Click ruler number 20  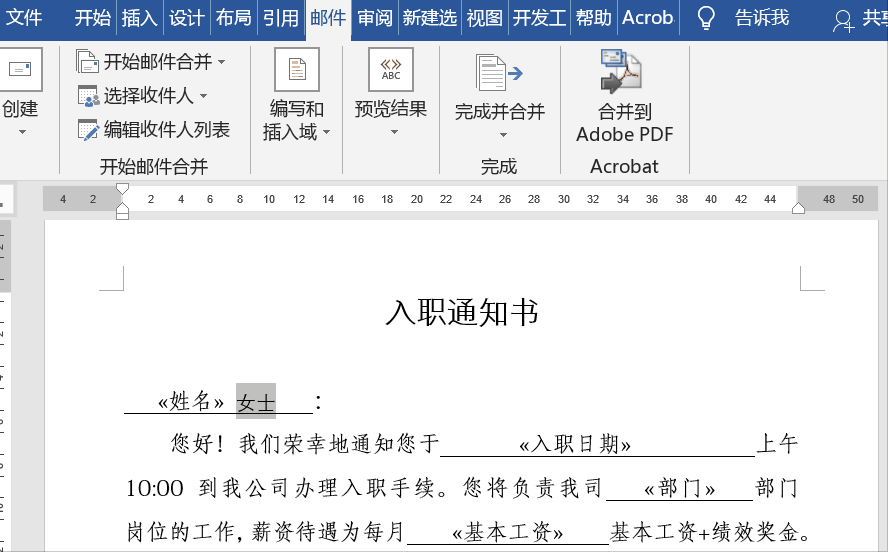pos(417,199)
